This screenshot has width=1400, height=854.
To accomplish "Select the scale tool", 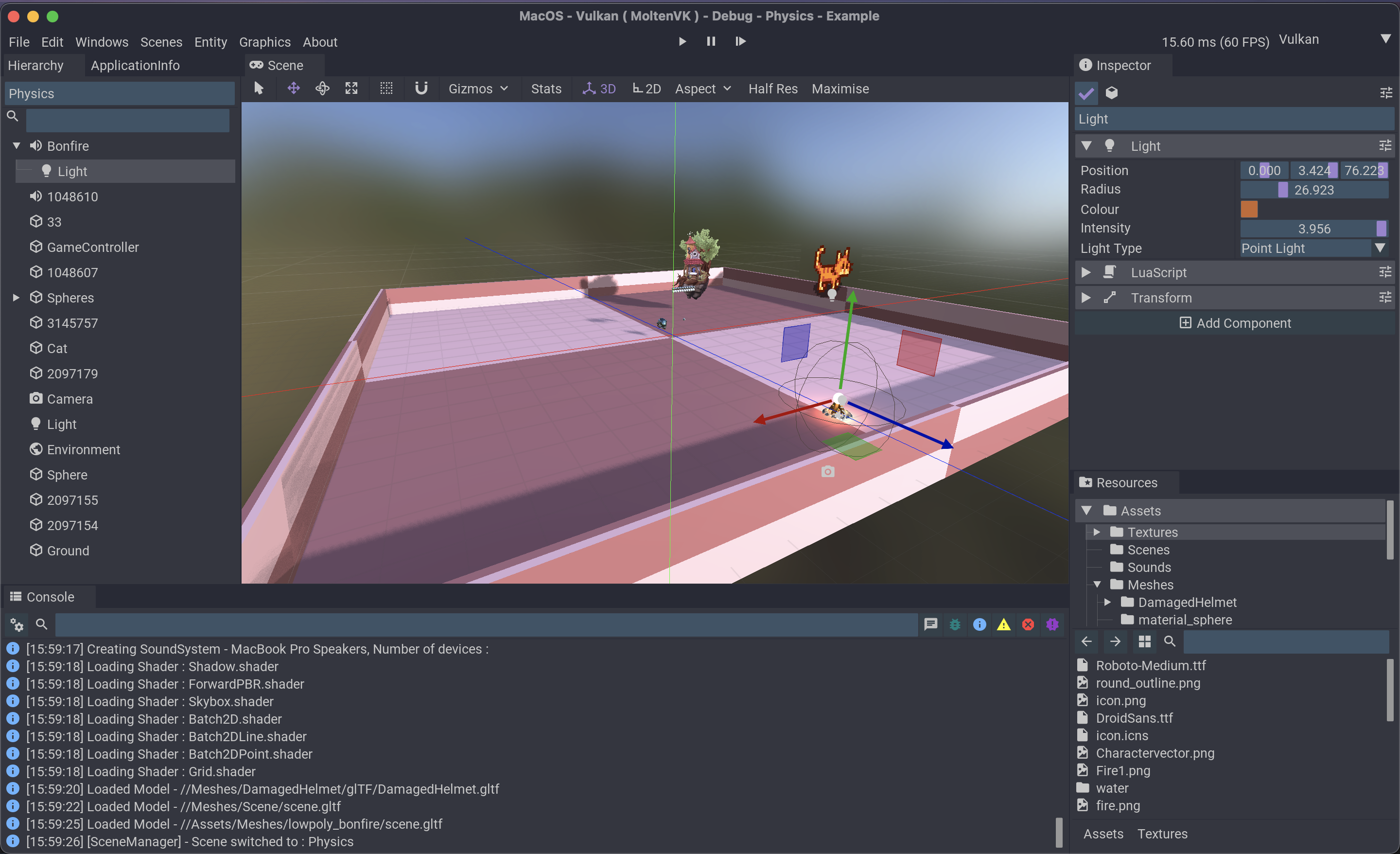I will [352, 88].
